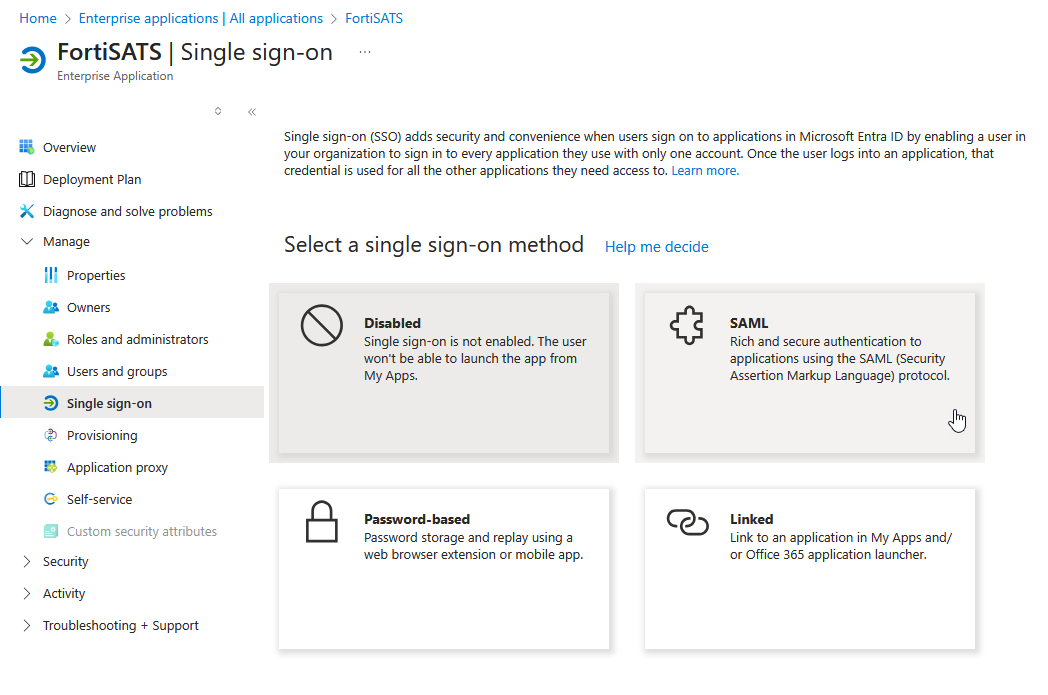Screen dimensions: 1048x695
Task: Follow the Learn more link
Action: coord(705,170)
